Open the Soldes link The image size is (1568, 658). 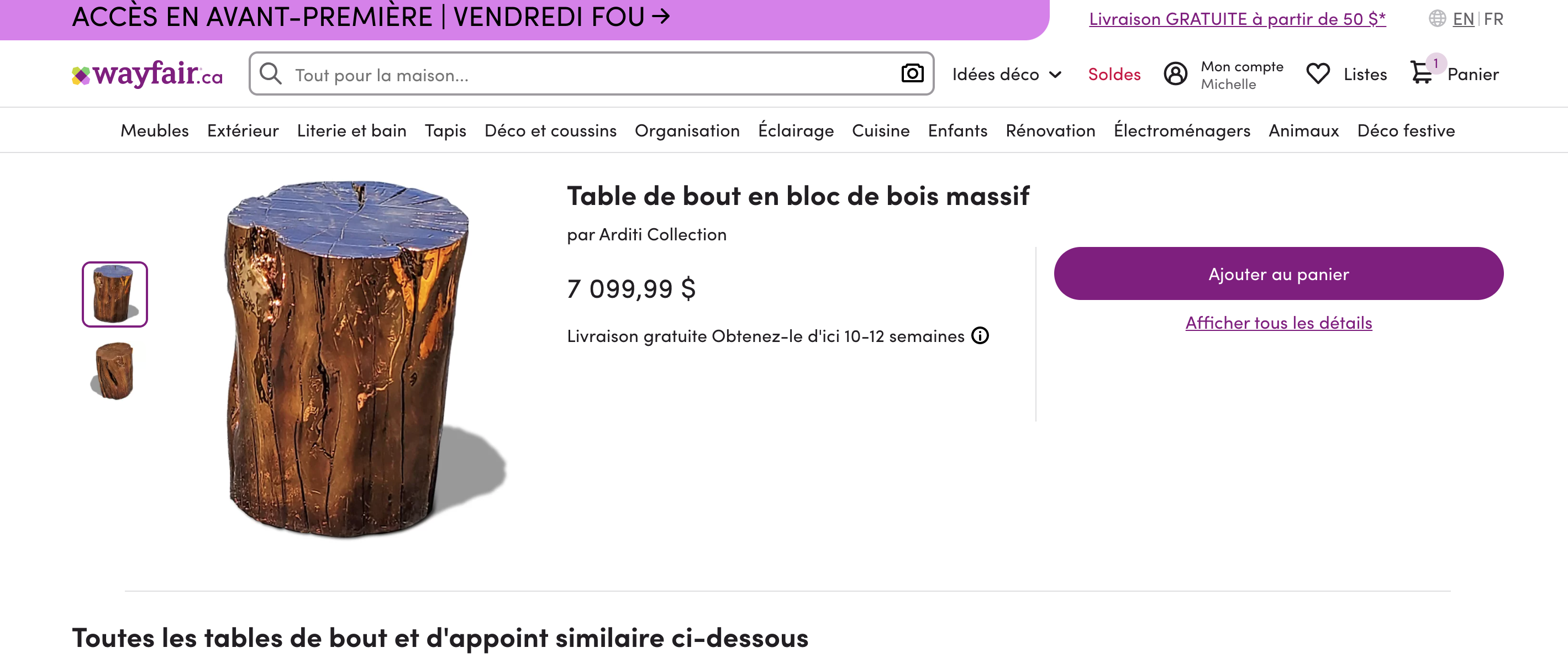1114,74
